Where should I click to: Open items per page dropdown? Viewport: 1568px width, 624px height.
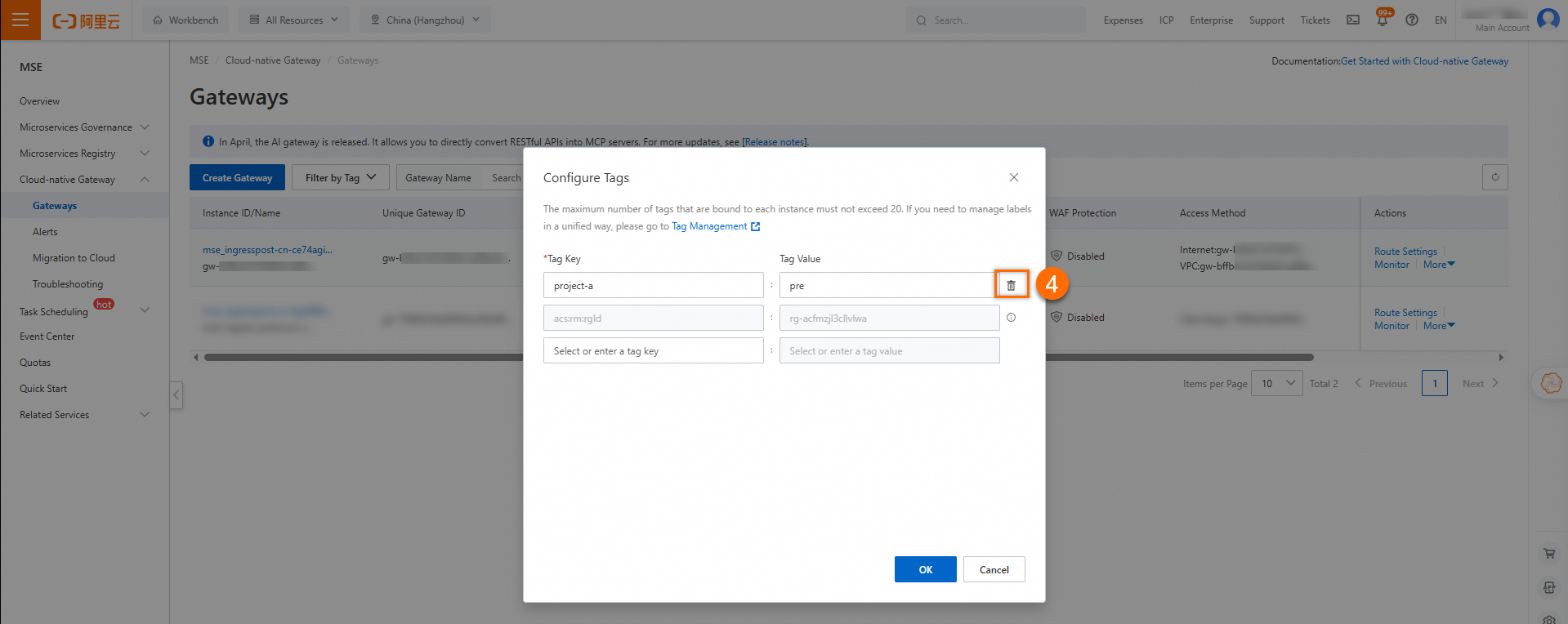coord(1277,383)
